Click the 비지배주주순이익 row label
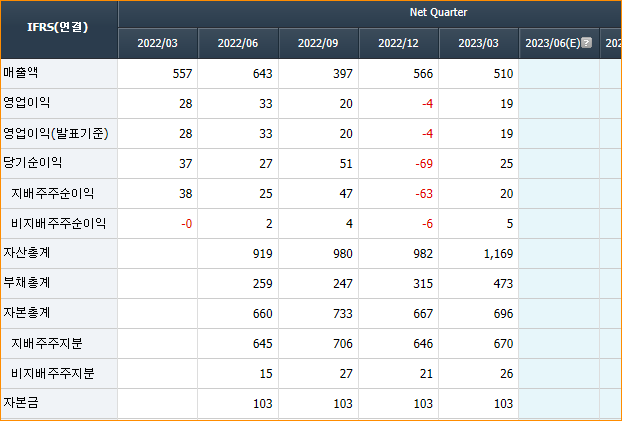The height and width of the screenshot is (421, 622). (x=58, y=223)
